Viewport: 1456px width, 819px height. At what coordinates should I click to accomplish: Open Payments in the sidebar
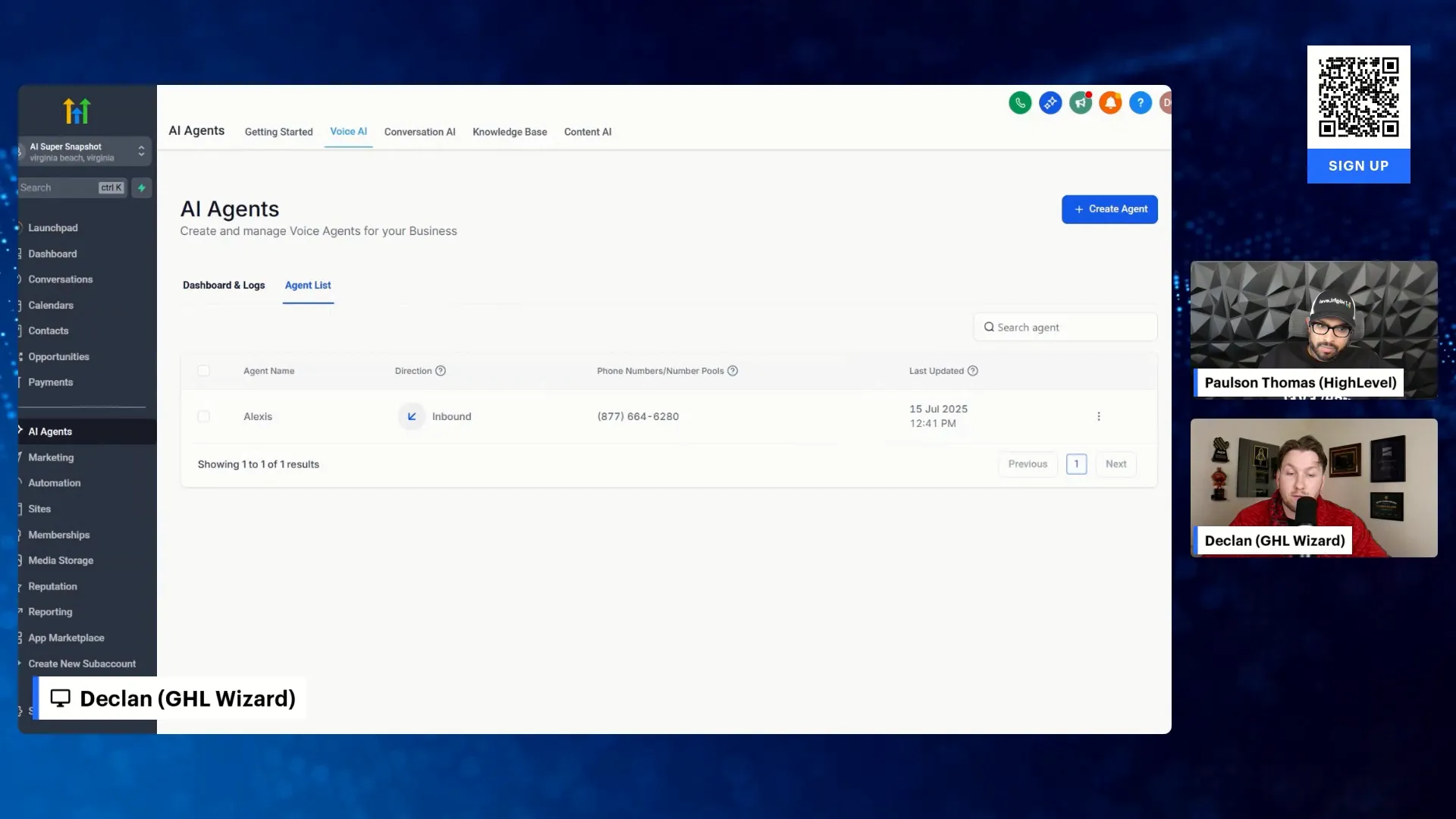tap(51, 383)
